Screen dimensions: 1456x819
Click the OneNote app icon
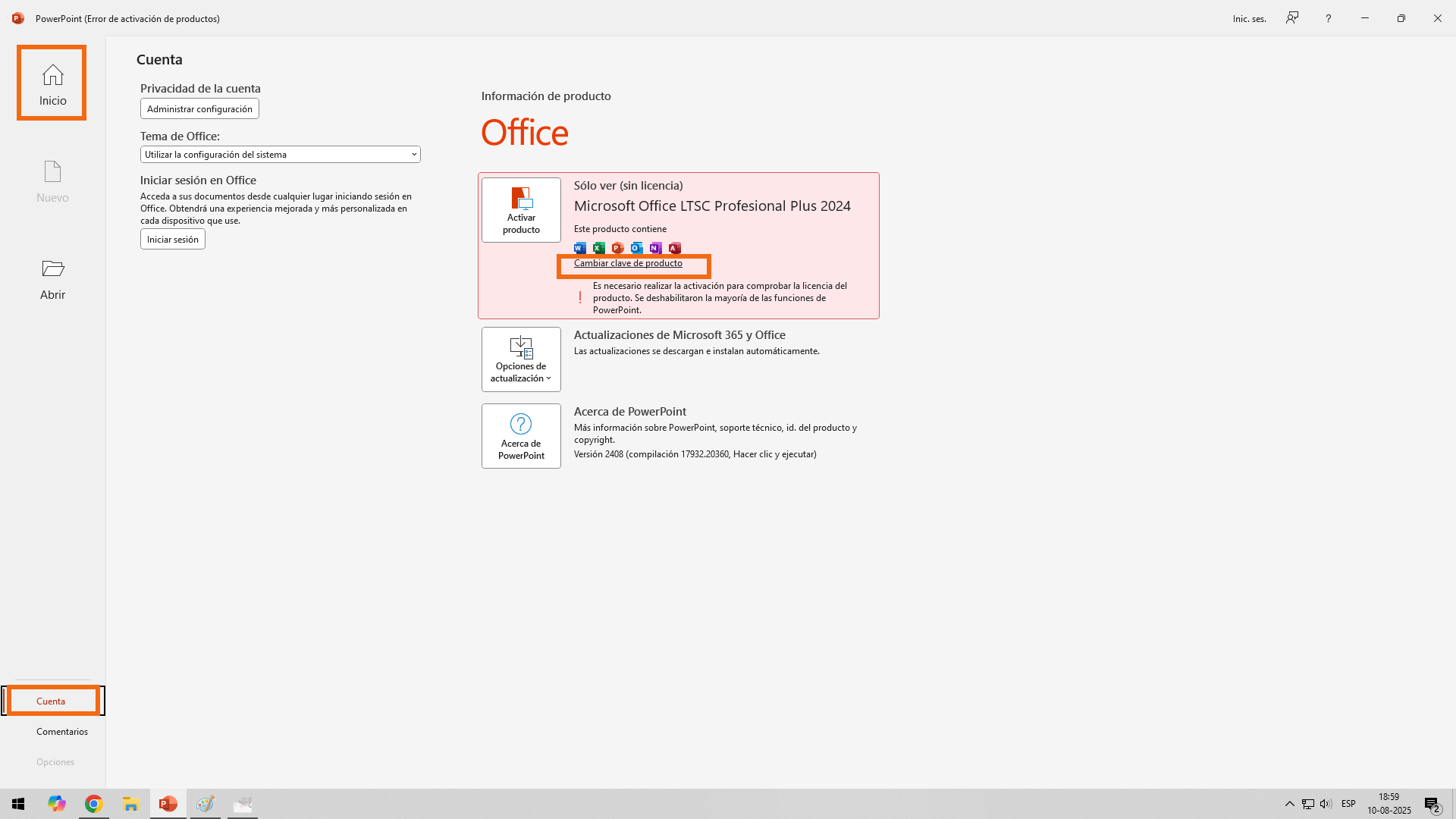pyautogui.click(x=656, y=248)
